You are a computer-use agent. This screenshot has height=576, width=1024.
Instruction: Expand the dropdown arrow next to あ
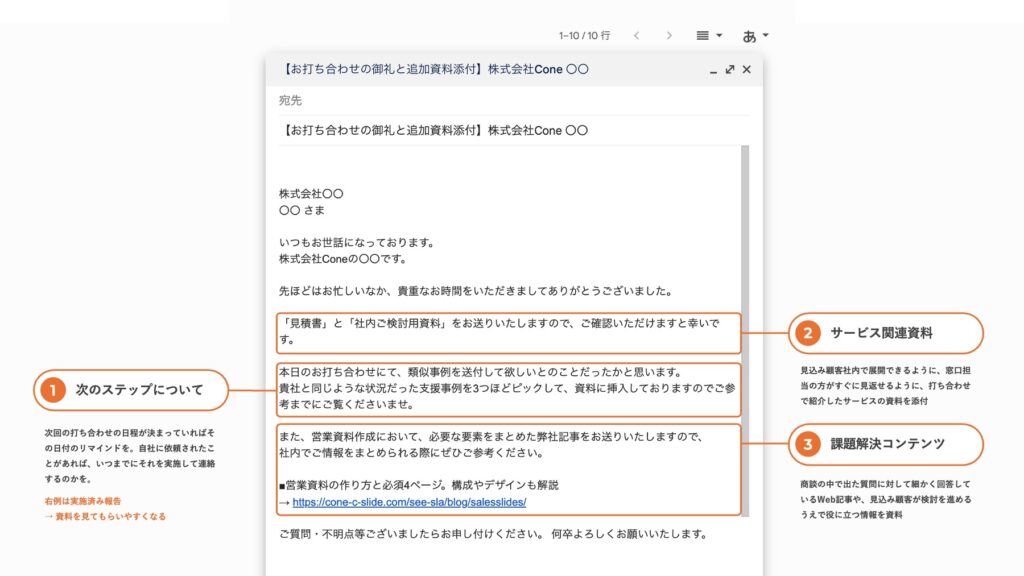point(765,35)
